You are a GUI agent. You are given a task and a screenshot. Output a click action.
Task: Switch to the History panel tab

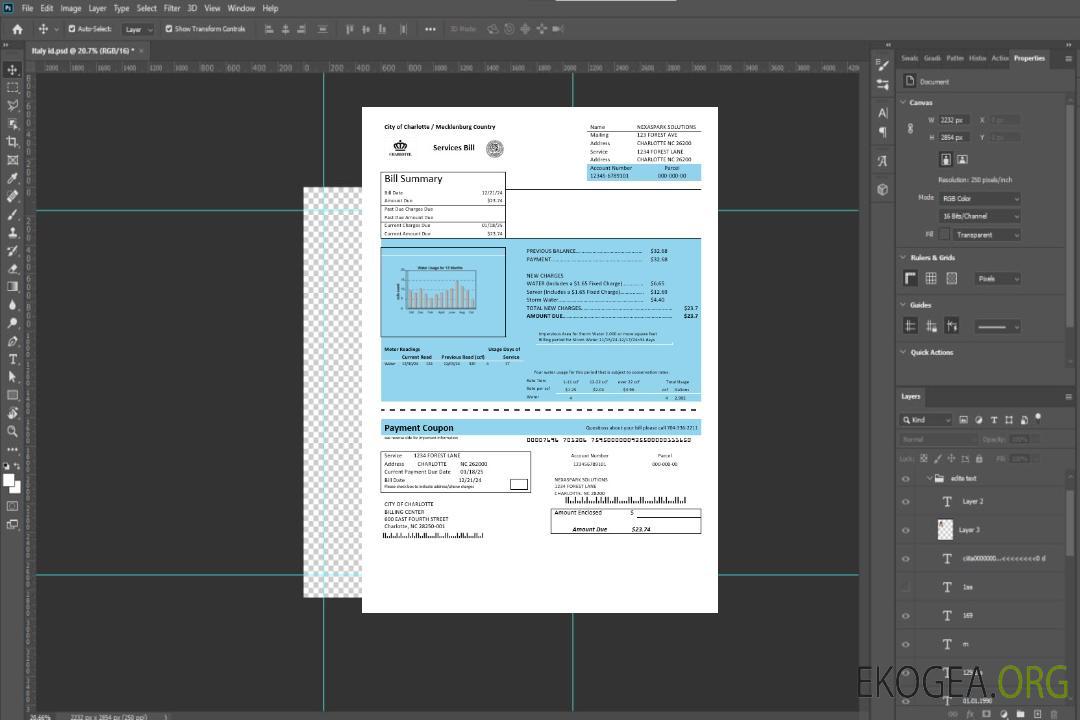(977, 58)
